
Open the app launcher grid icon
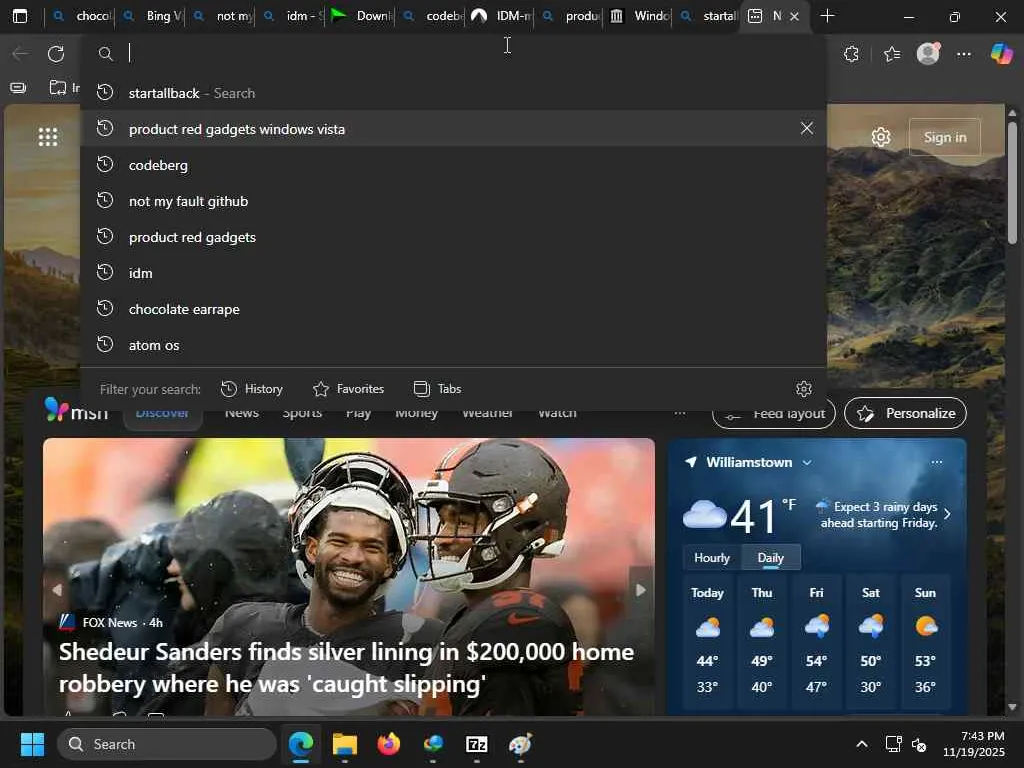48,136
